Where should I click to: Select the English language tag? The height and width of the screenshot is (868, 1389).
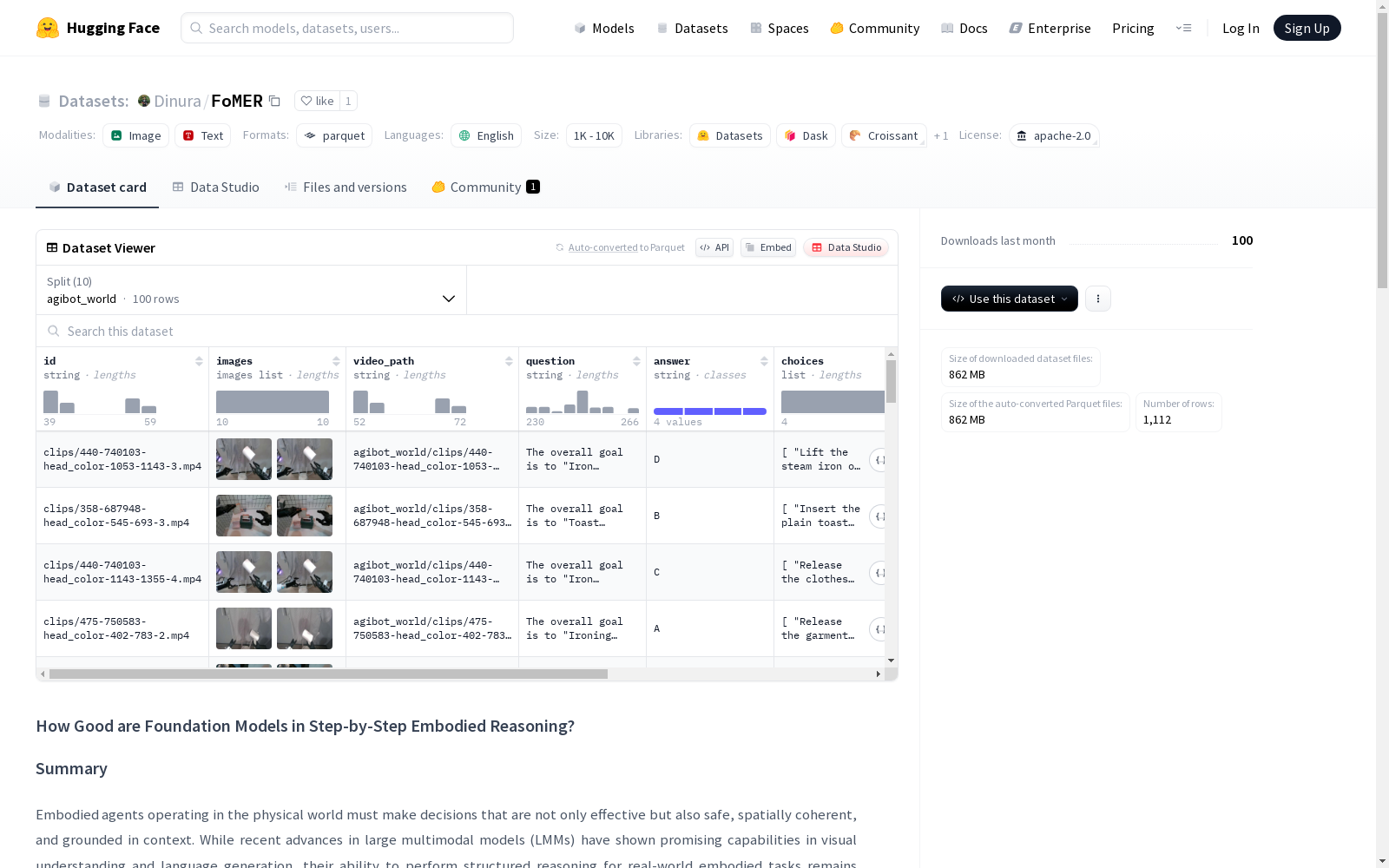pos(486,135)
